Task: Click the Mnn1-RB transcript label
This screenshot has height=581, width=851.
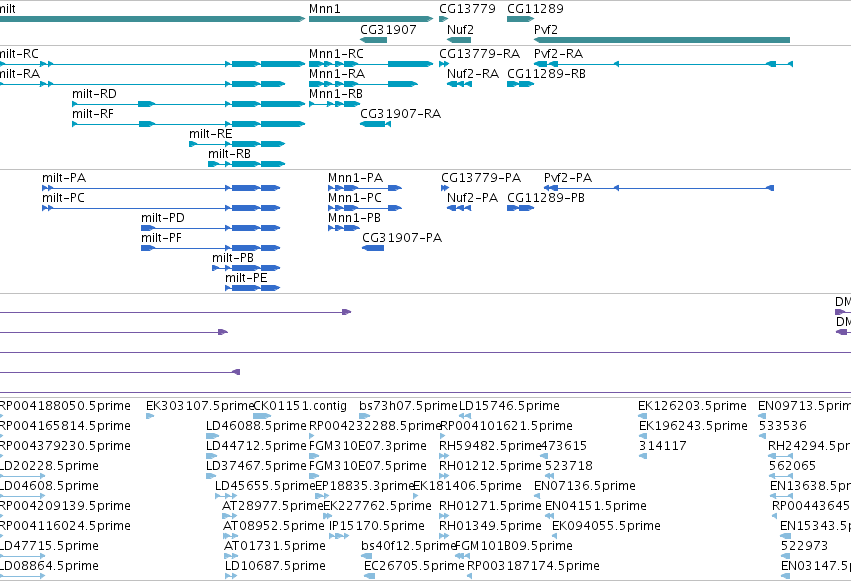Action: coord(336,94)
